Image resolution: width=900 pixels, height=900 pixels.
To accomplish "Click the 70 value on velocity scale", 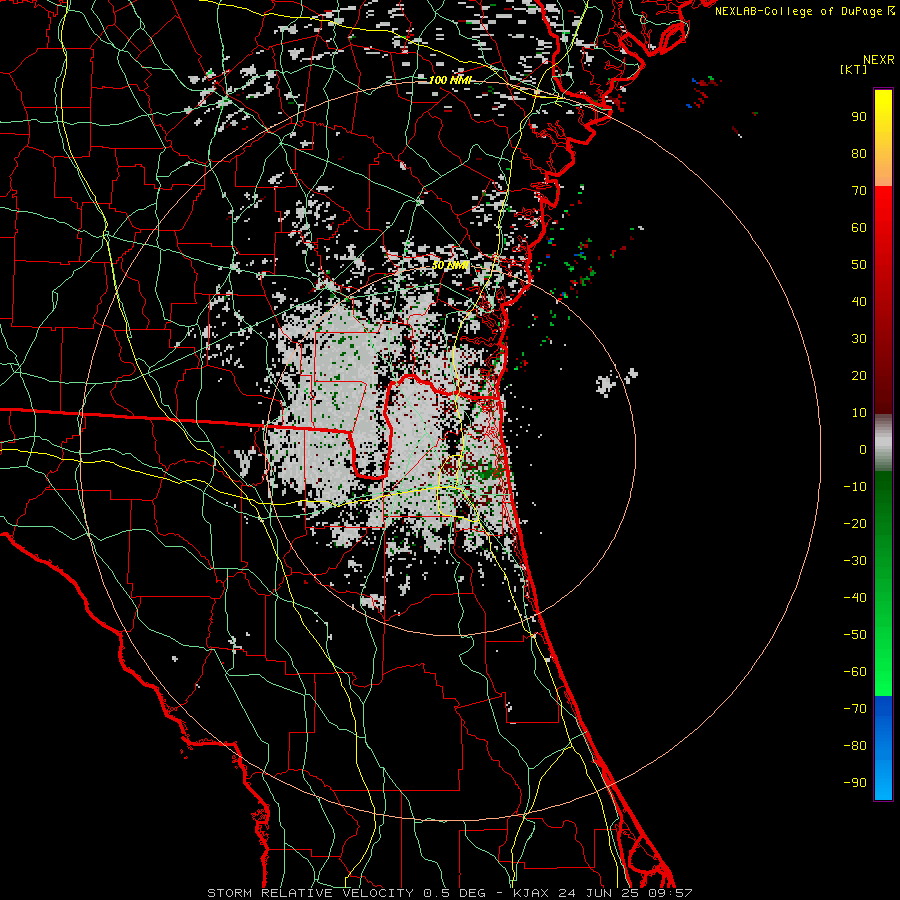I will pyautogui.click(x=859, y=191).
